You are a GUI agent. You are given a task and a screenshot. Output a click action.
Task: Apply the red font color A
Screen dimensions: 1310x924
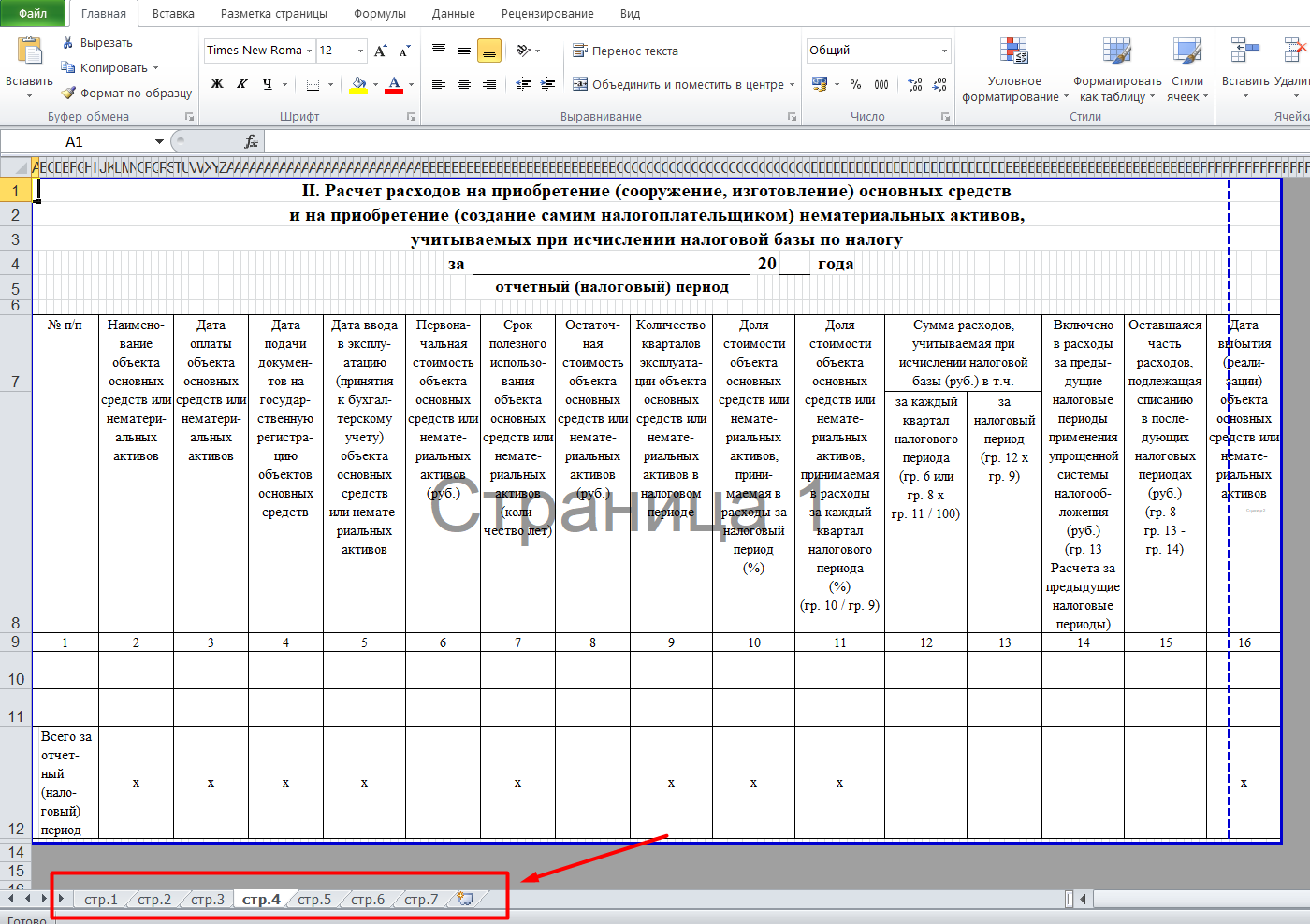[x=394, y=84]
